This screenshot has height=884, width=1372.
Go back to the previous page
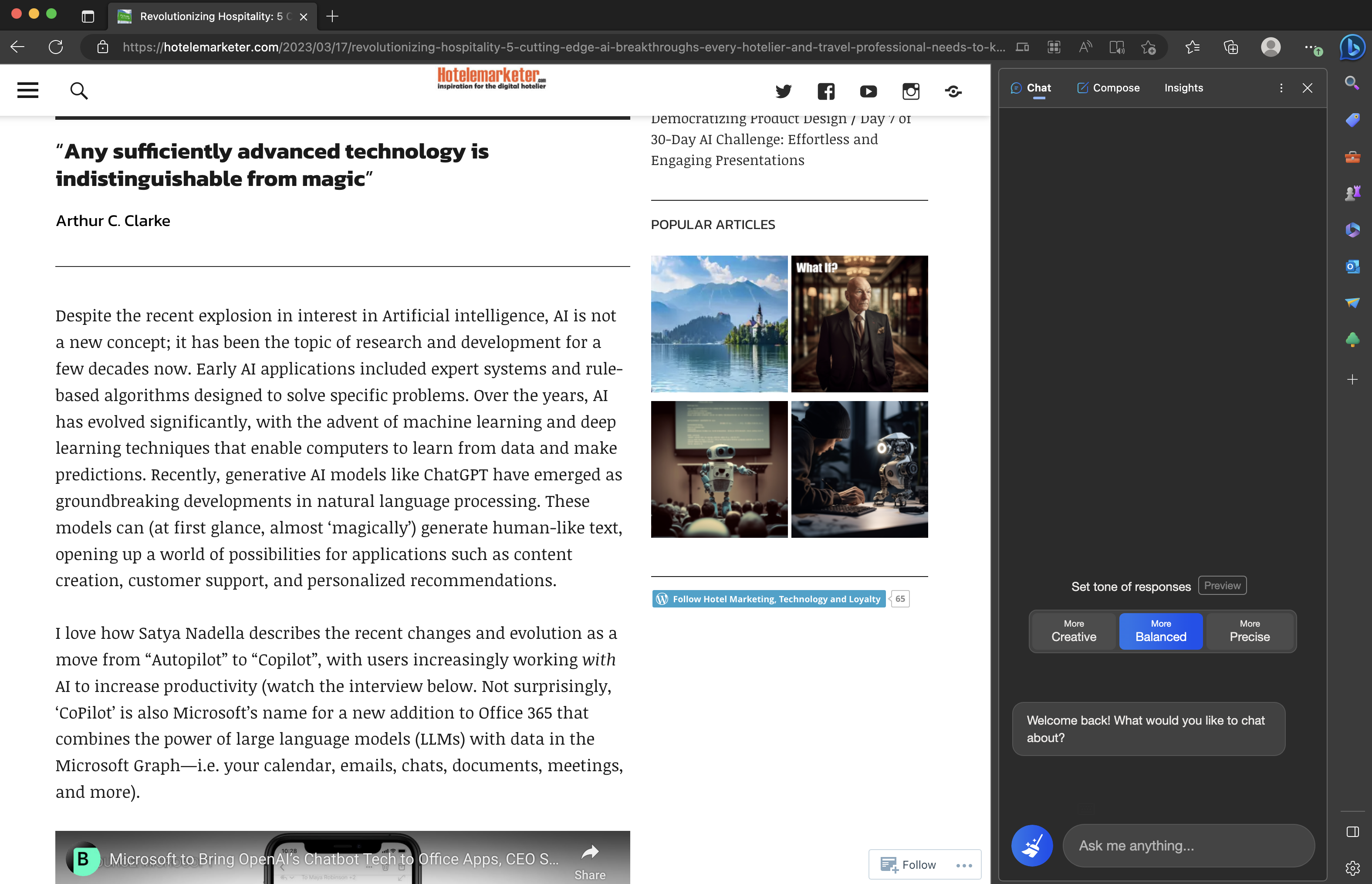[x=18, y=47]
